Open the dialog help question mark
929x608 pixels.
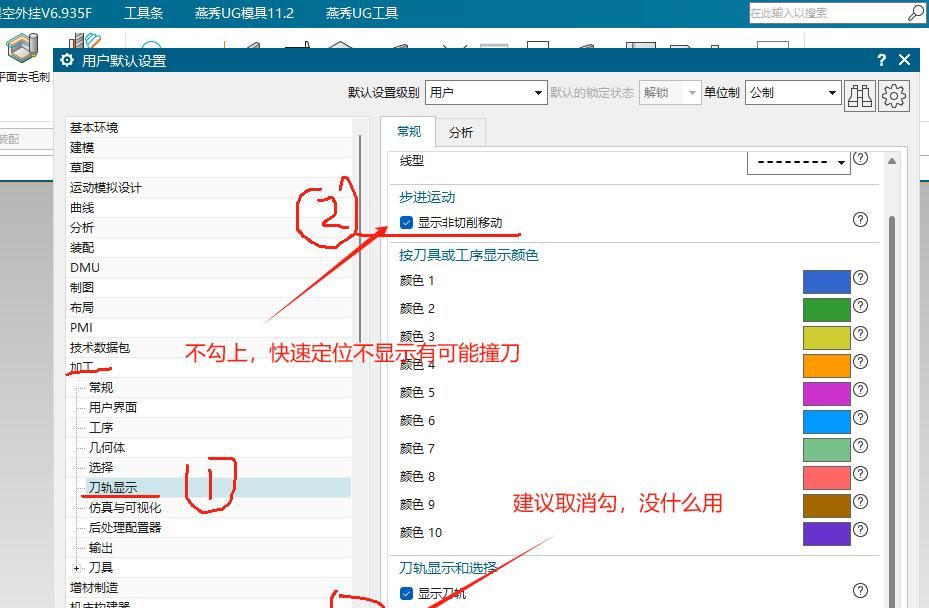880,60
